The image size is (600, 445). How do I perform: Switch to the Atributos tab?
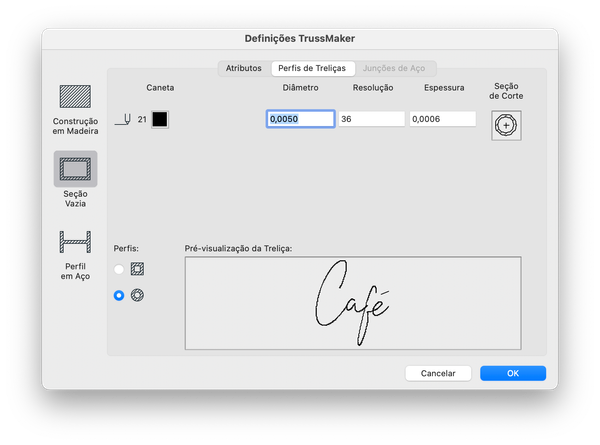pos(244,68)
